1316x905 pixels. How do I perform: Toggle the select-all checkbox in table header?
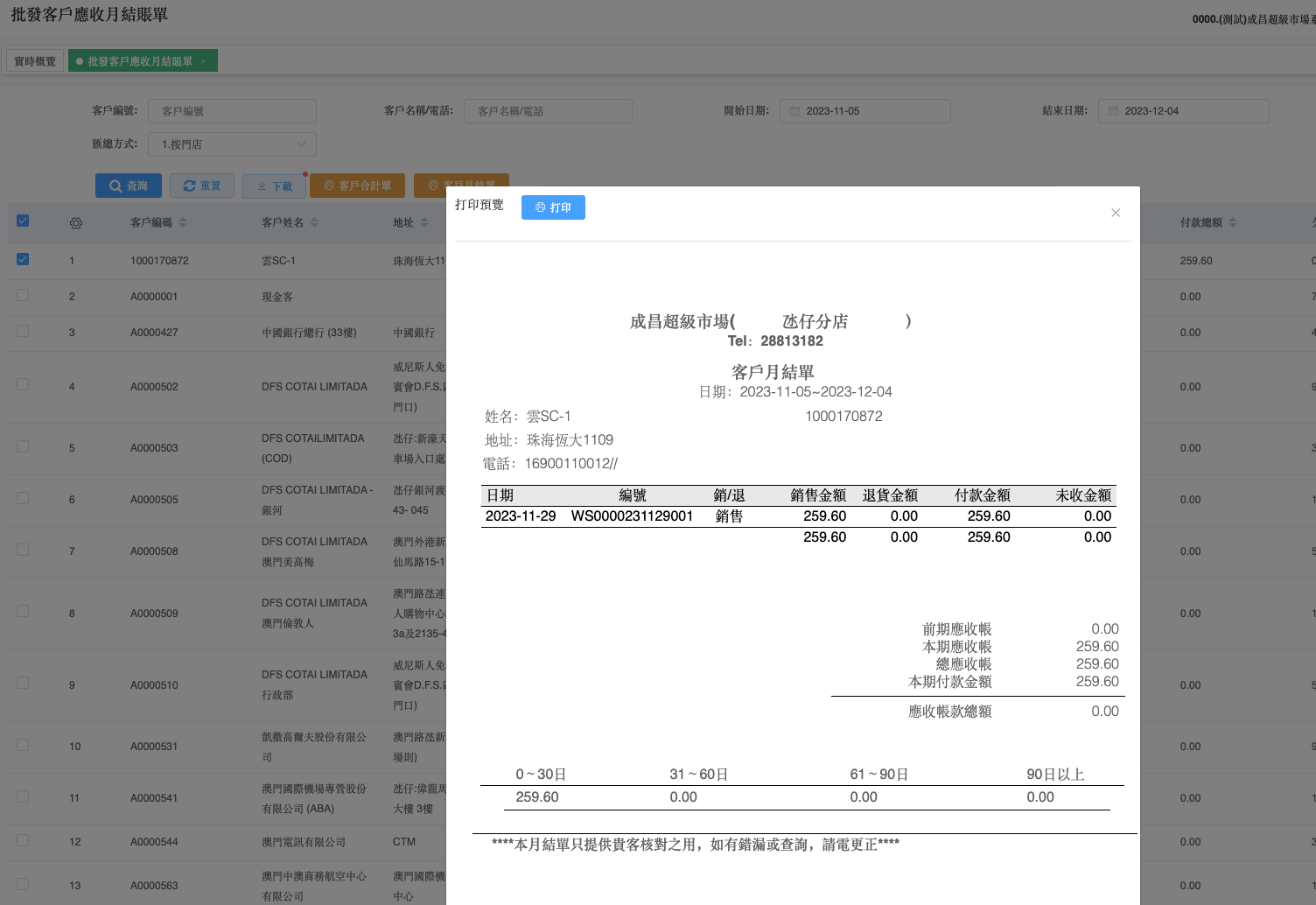23,221
